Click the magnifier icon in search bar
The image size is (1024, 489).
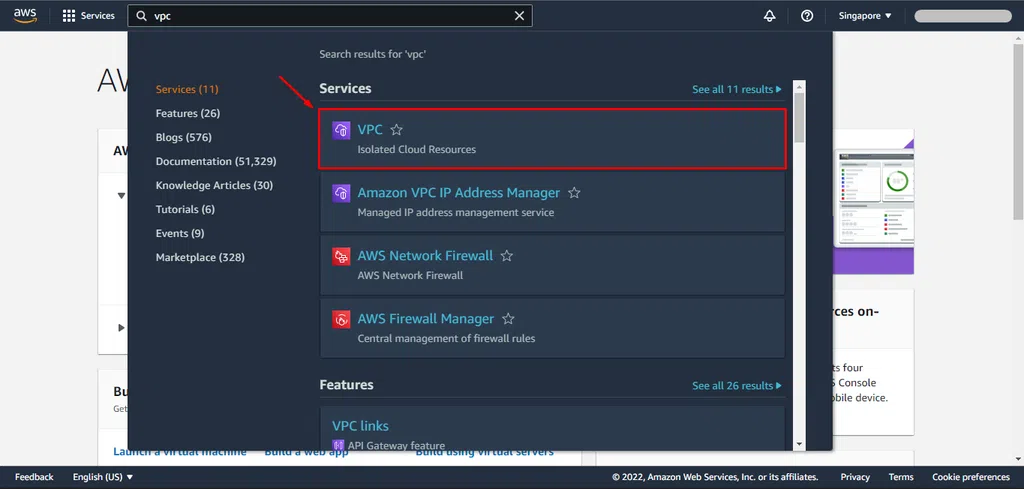click(142, 16)
